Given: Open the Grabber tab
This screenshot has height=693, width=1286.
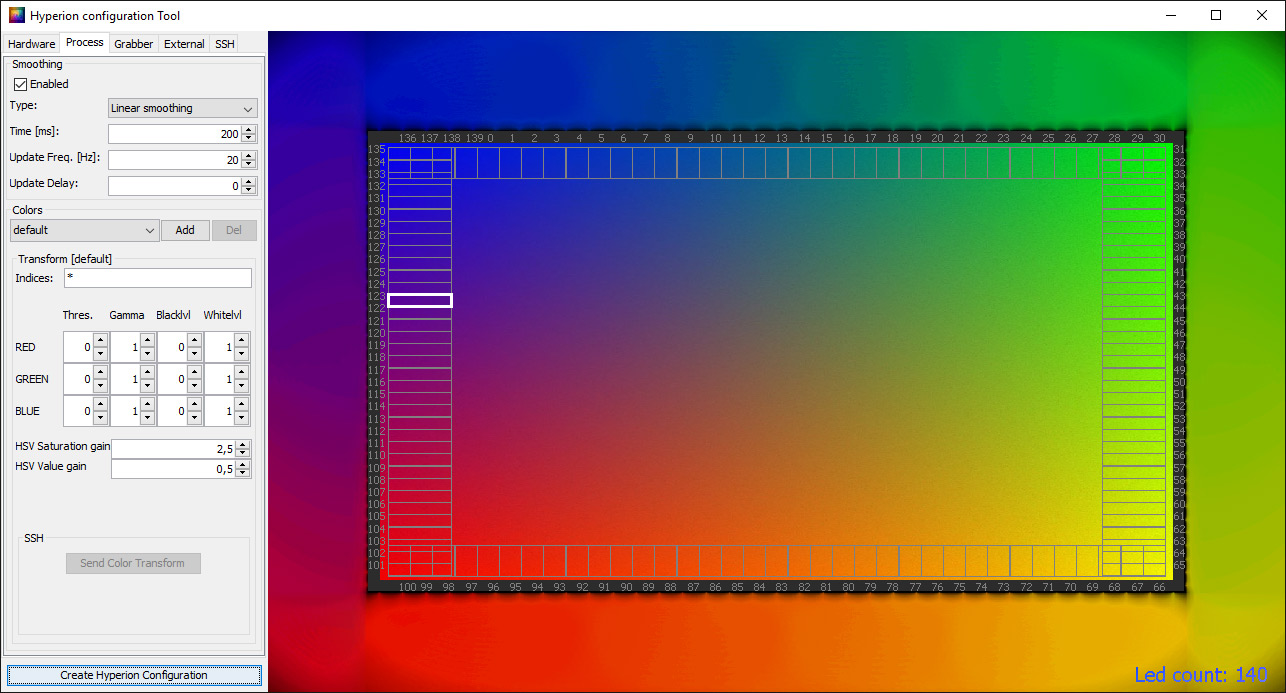Looking at the screenshot, I should click(x=133, y=44).
